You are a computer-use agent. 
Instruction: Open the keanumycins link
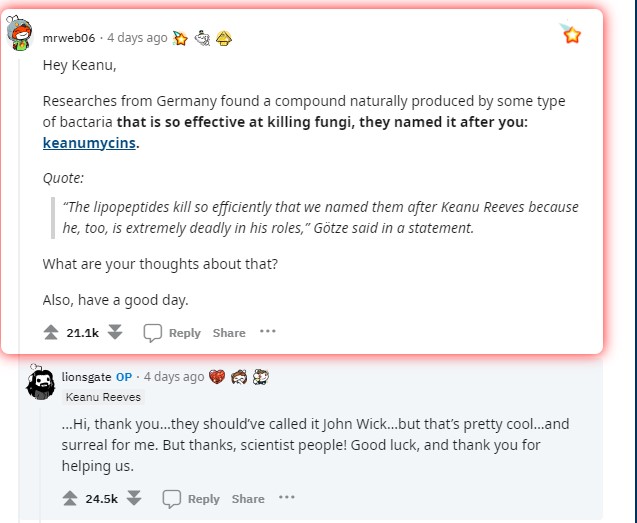(x=89, y=143)
